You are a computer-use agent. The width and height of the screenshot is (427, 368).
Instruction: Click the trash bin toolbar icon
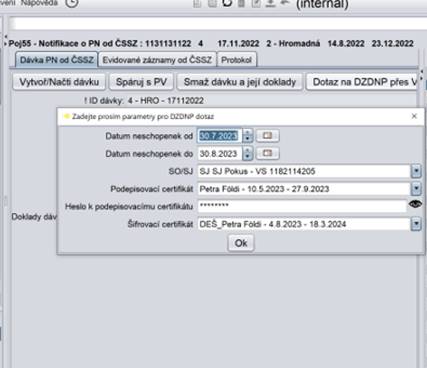click(241, 3)
